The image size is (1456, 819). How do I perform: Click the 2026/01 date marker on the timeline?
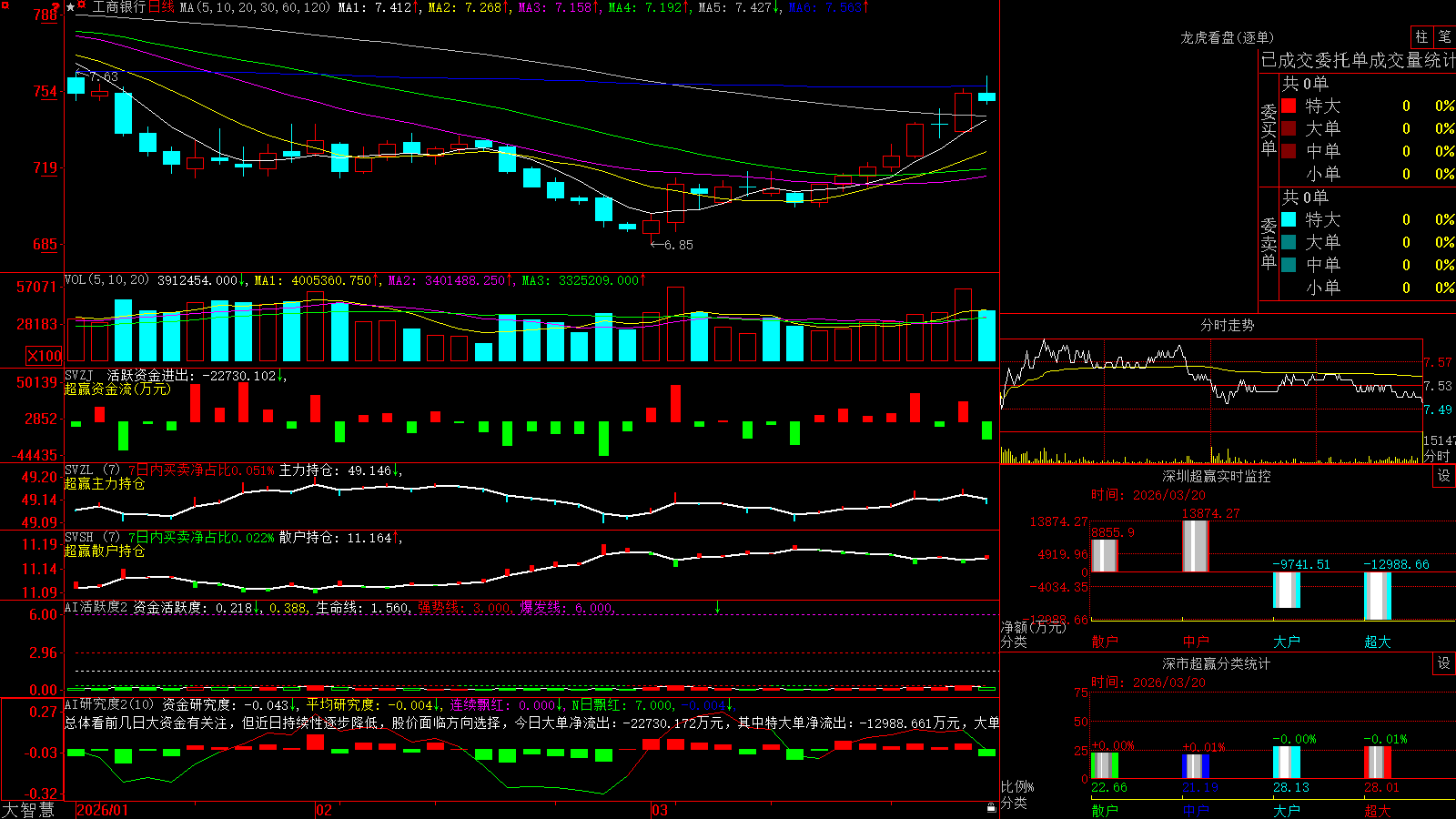[x=103, y=810]
